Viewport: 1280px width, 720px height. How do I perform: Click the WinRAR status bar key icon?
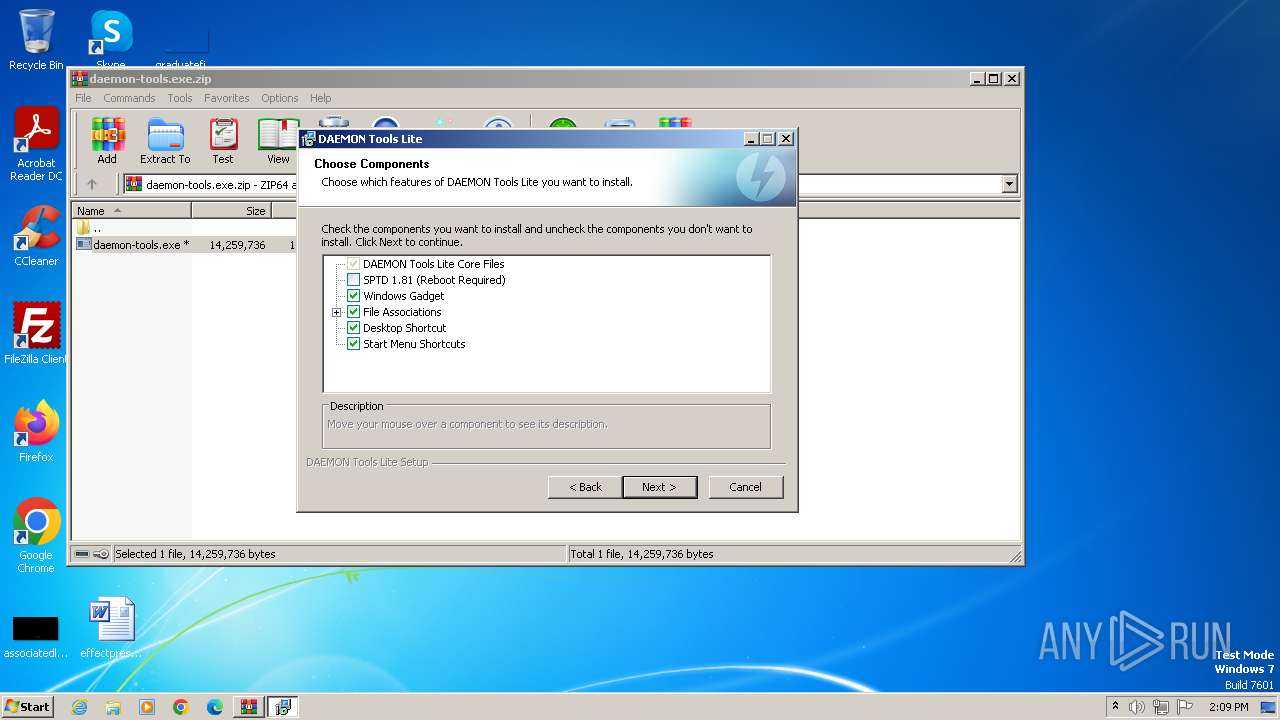tap(101, 554)
